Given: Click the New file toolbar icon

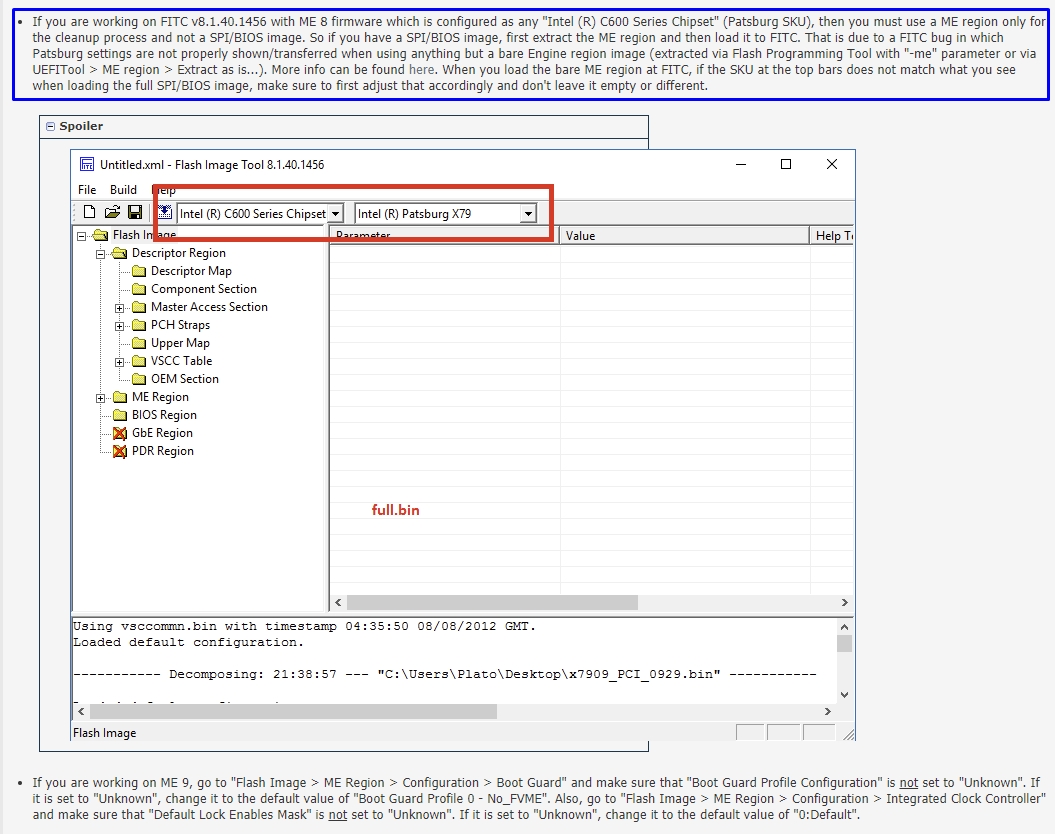Looking at the screenshot, I should coord(89,213).
